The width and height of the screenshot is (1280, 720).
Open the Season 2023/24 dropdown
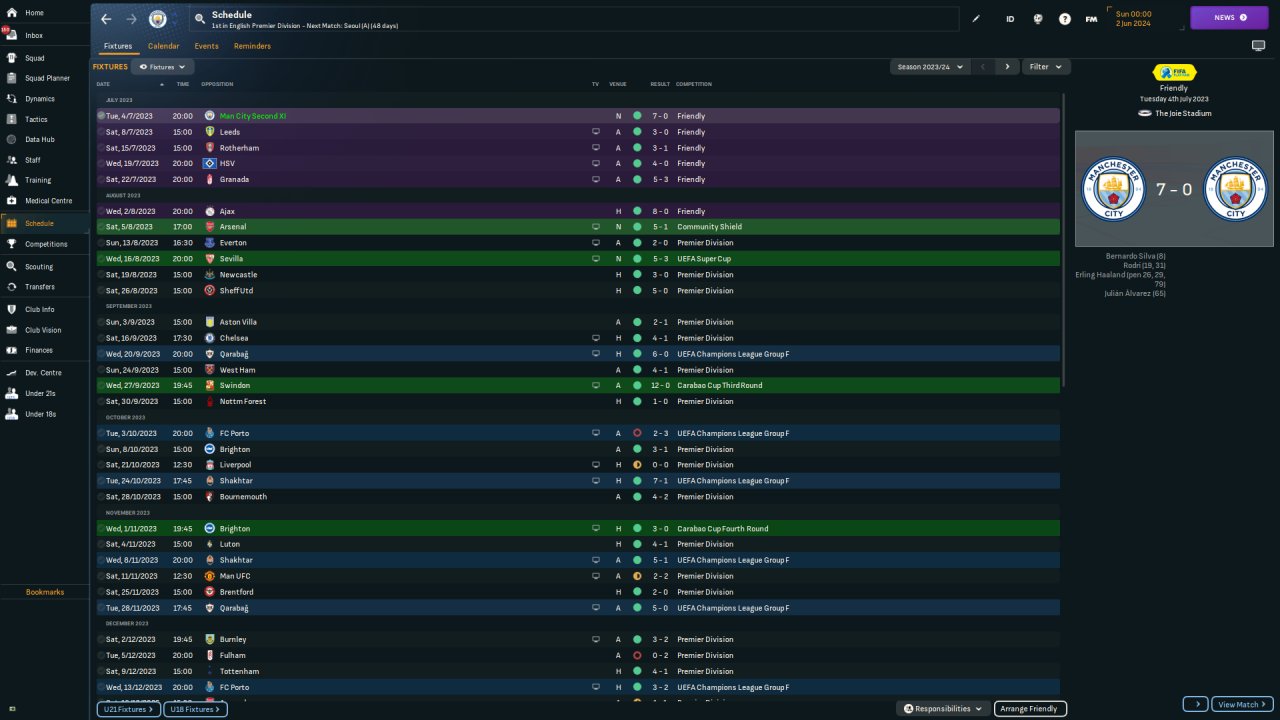[x=931, y=67]
